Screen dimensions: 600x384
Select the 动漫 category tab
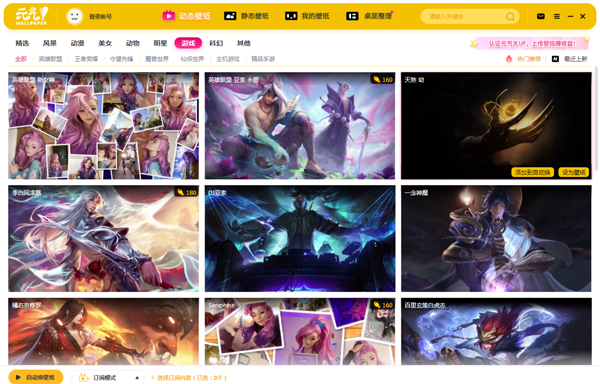pyautogui.click(x=77, y=43)
